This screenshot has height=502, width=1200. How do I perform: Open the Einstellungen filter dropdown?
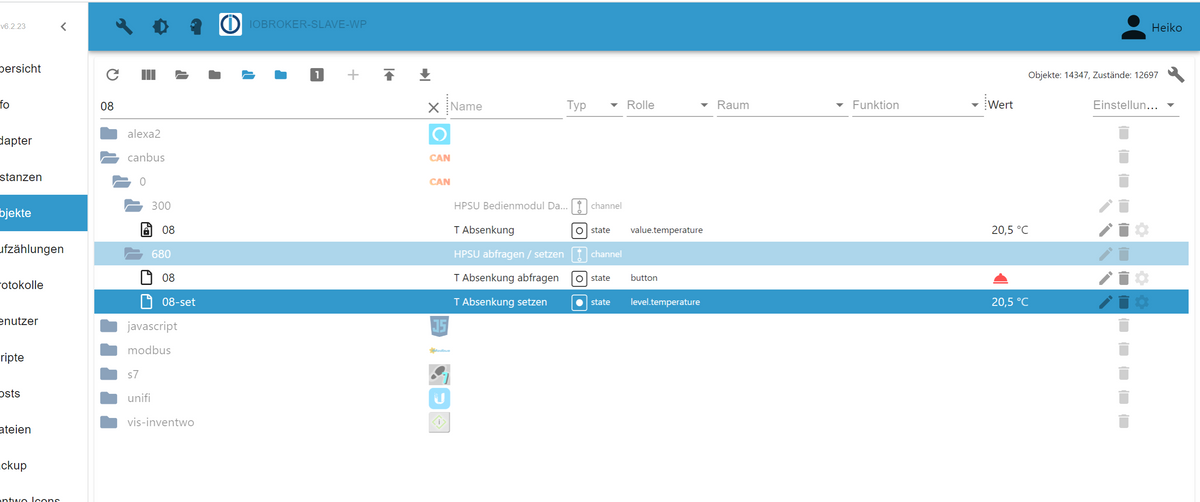[x=1135, y=106]
